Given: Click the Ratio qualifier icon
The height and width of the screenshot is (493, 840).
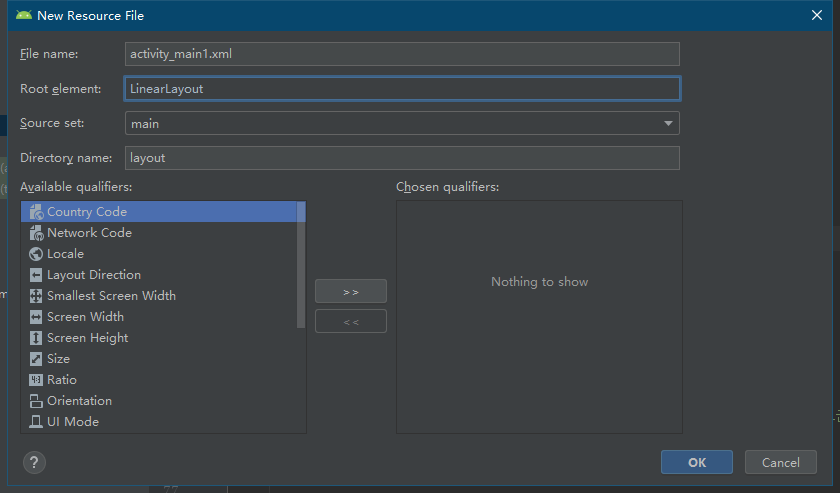Looking at the screenshot, I should 36,380.
